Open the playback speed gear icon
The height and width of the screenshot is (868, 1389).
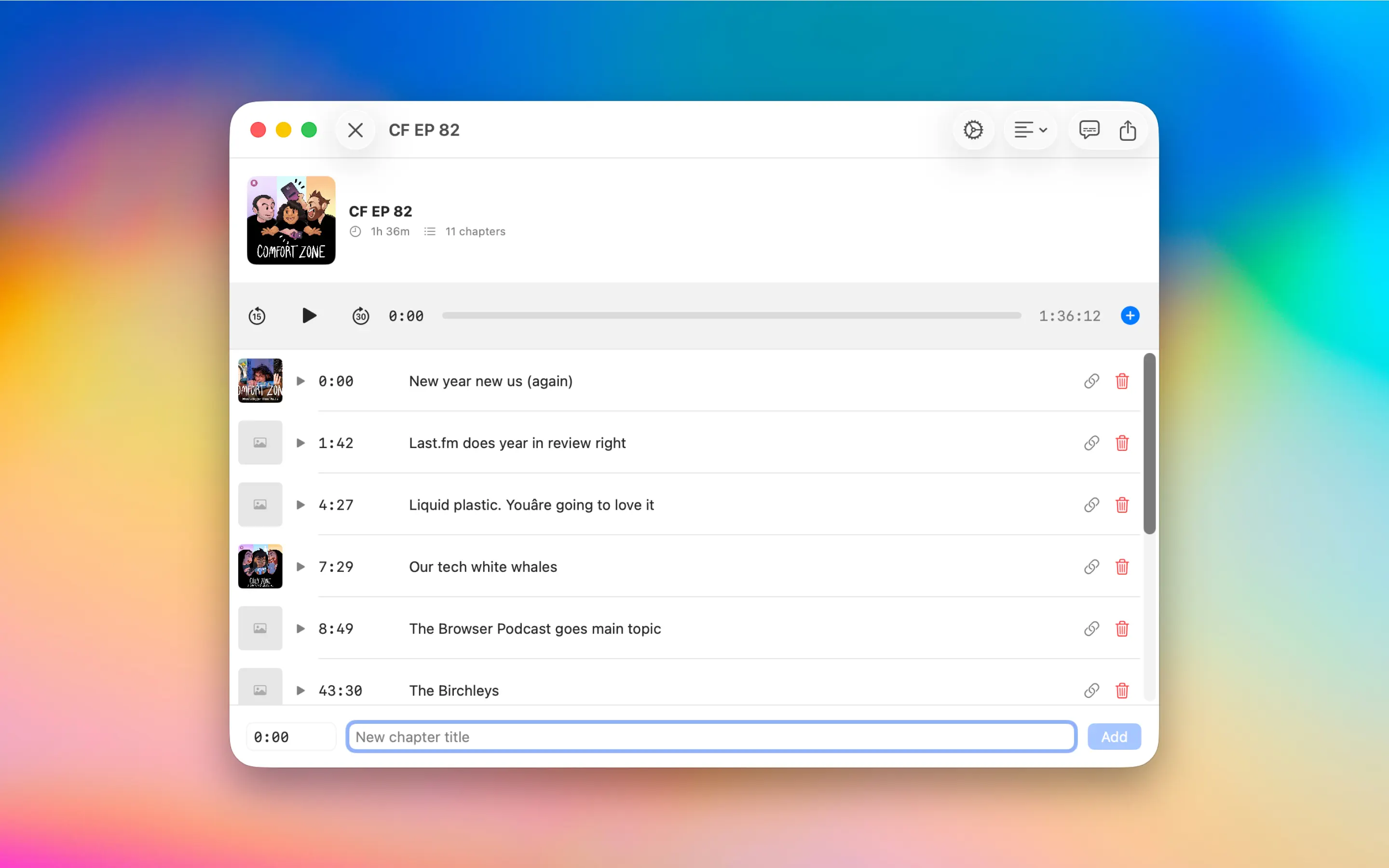pos(973,130)
